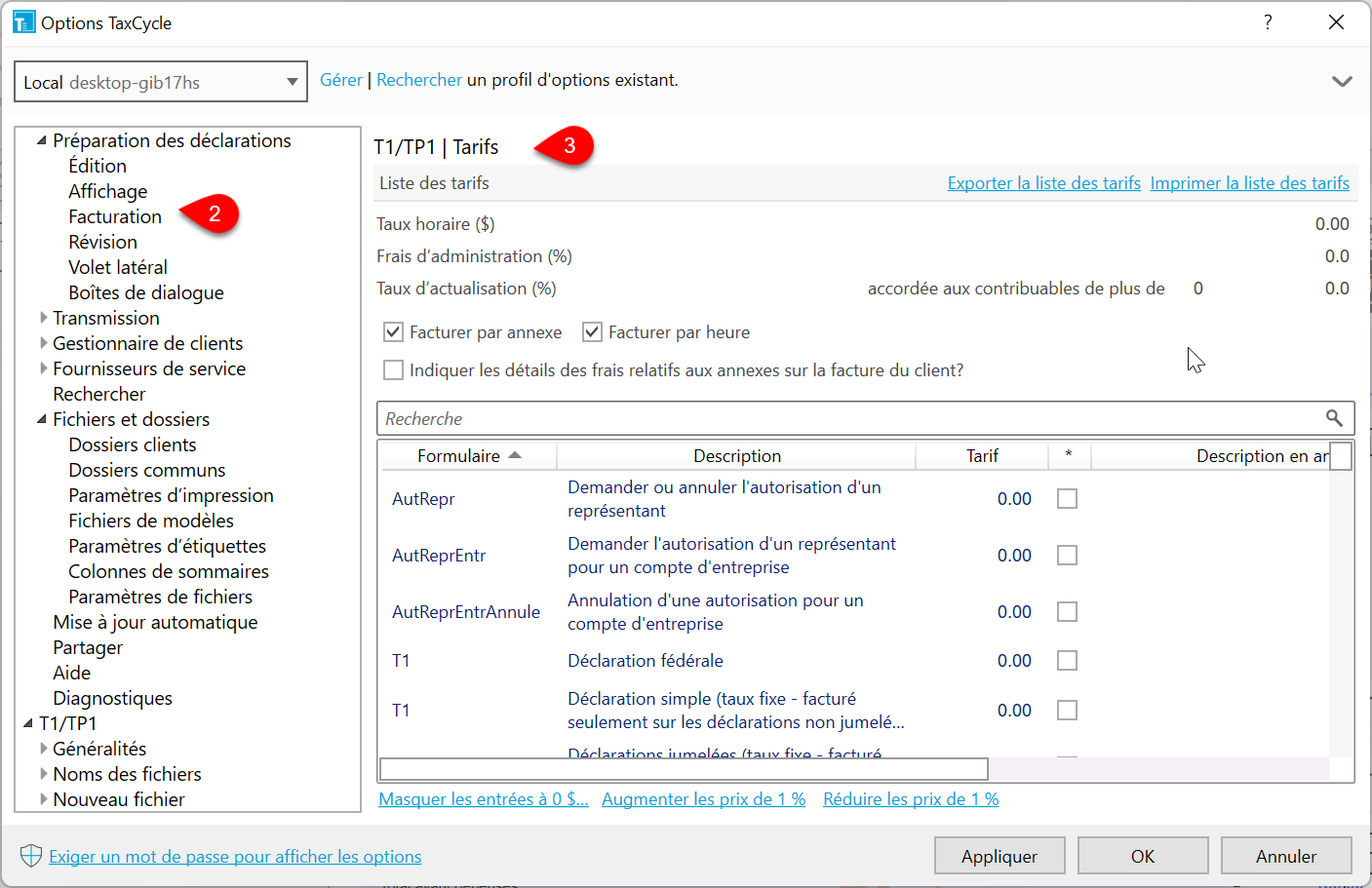Screen dimensions: 1372x888
Task: Select Facturation in options tree
Action: coord(115,216)
